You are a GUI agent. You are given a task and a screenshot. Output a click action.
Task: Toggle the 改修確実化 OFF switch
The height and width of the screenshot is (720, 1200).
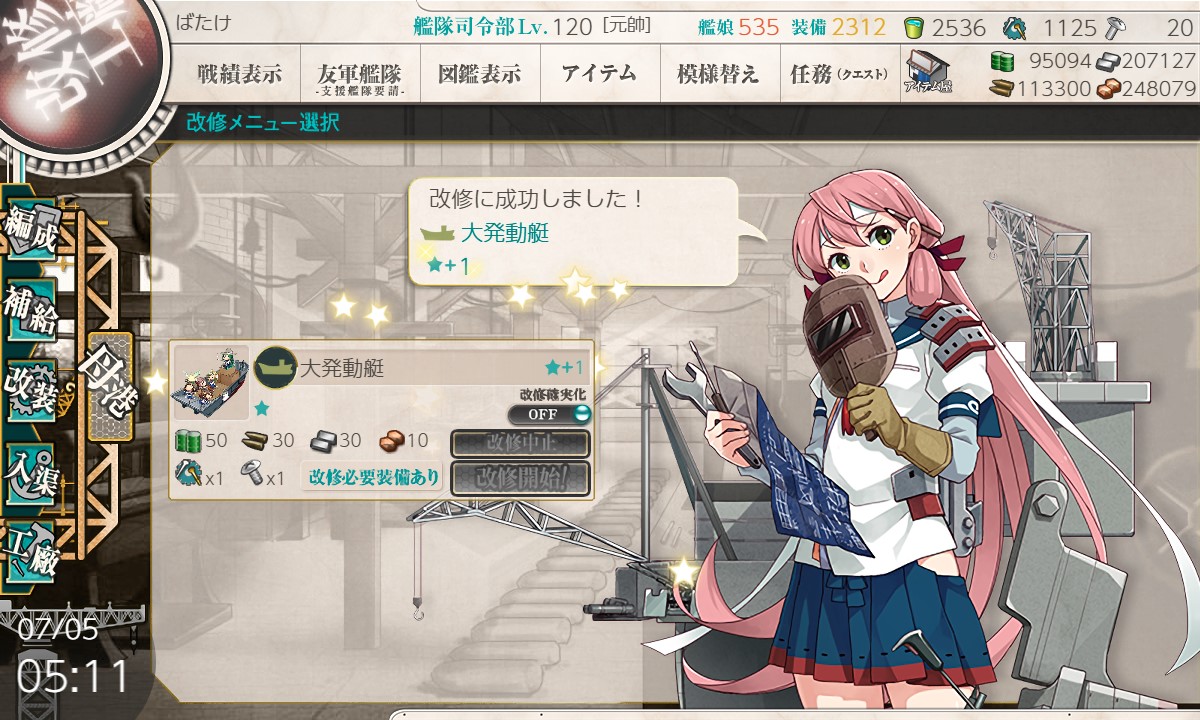[x=549, y=414]
